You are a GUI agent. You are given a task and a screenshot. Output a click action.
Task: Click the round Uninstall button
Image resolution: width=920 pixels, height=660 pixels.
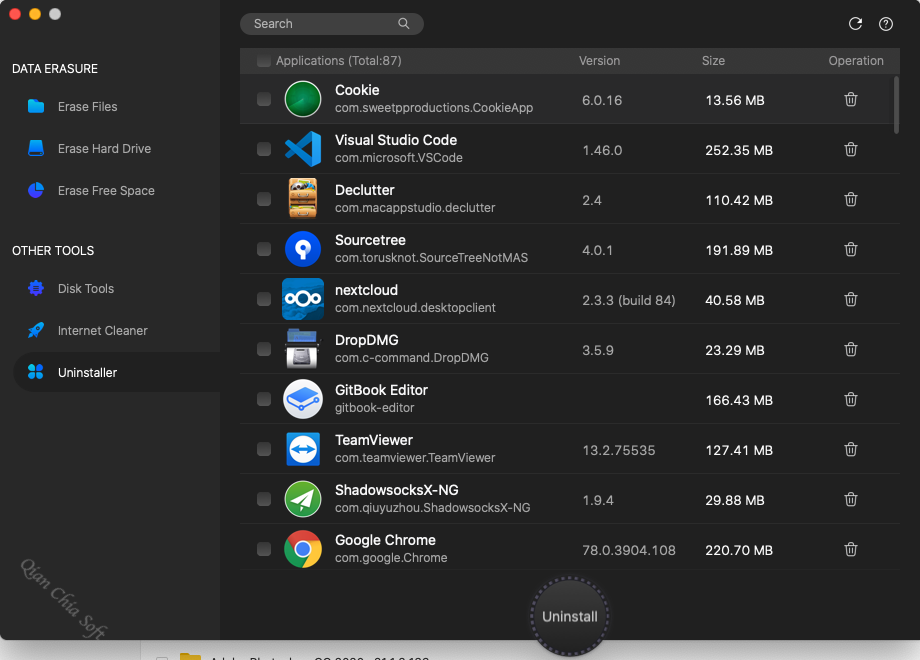(570, 616)
